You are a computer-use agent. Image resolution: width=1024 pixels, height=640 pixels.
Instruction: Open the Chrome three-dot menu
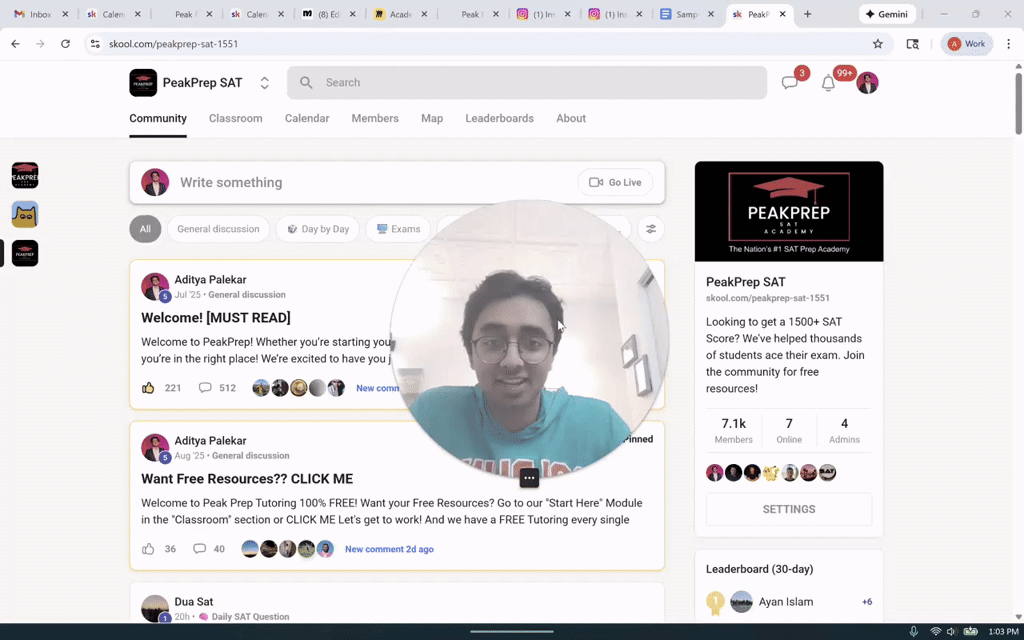1008,44
